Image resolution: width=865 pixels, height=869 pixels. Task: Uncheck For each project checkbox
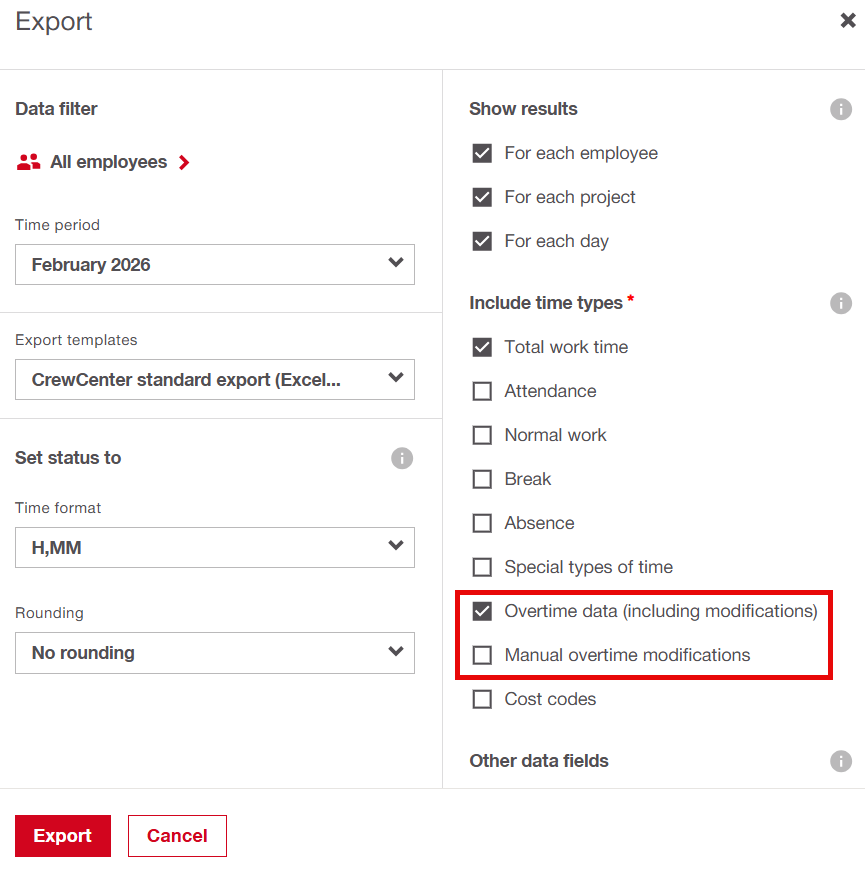coord(482,197)
